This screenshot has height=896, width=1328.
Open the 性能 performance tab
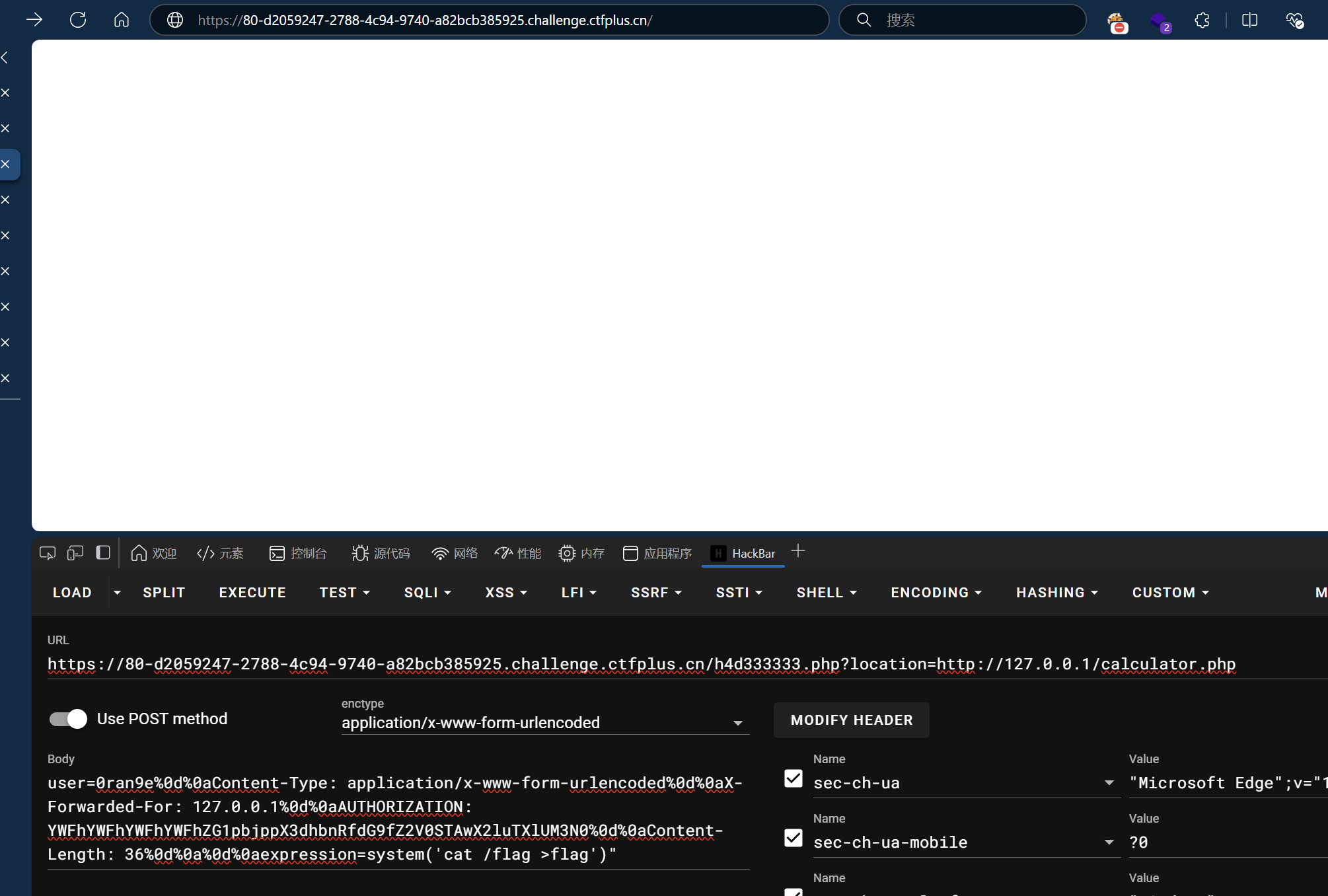pos(518,553)
